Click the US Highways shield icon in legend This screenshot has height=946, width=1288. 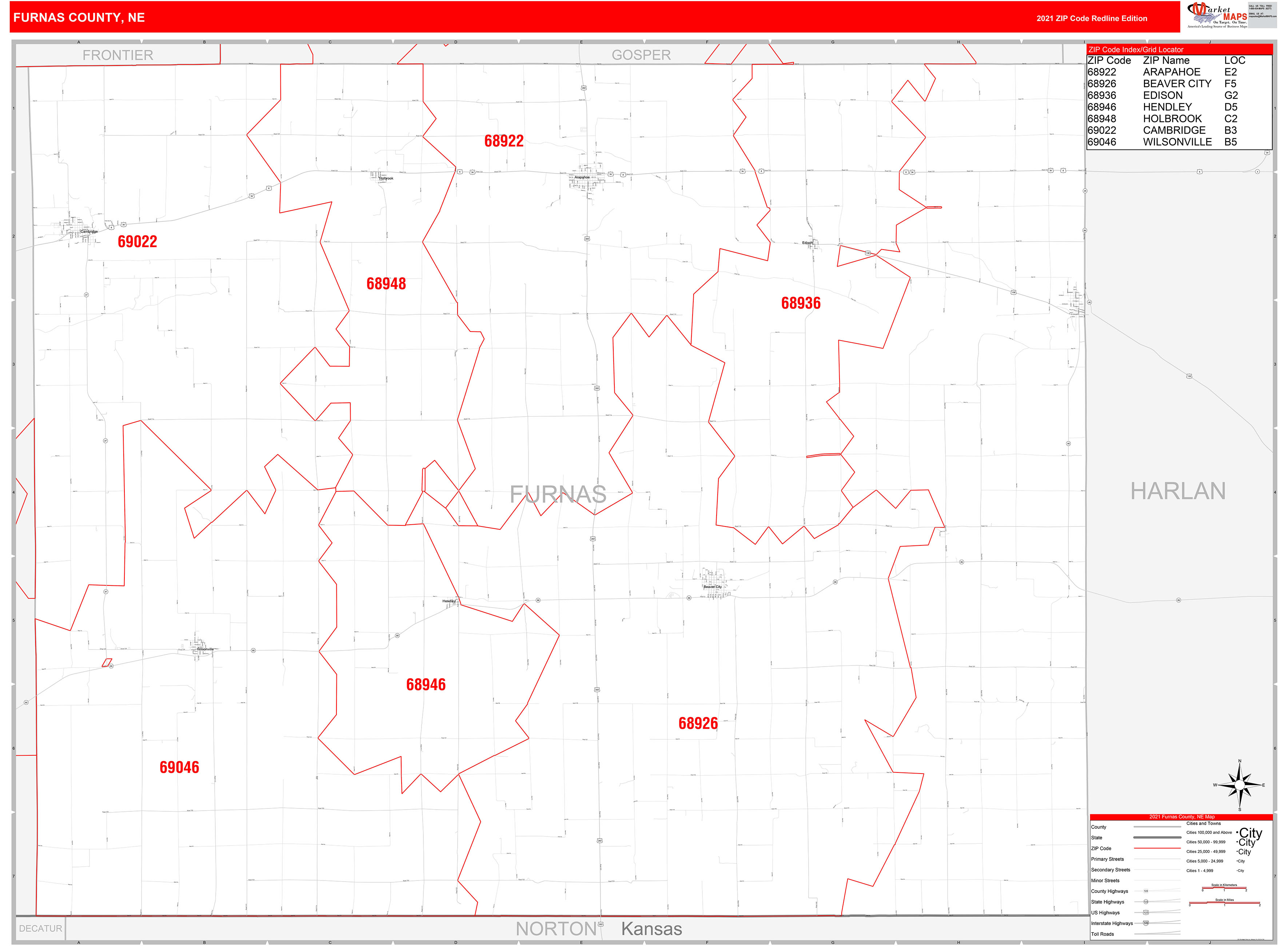click(1145, 913)
